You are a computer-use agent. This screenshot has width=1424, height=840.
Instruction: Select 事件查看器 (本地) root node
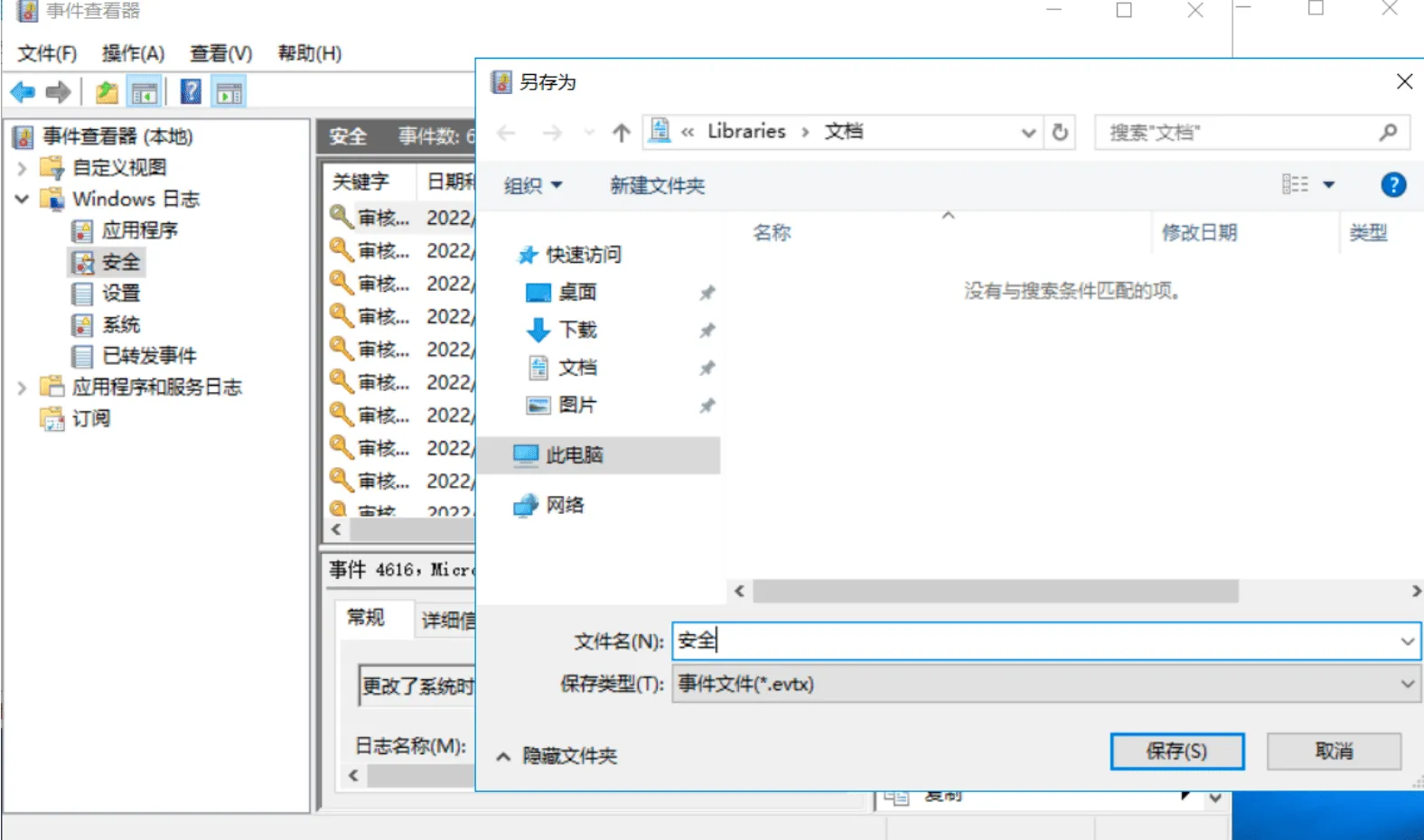click(117, 136)
